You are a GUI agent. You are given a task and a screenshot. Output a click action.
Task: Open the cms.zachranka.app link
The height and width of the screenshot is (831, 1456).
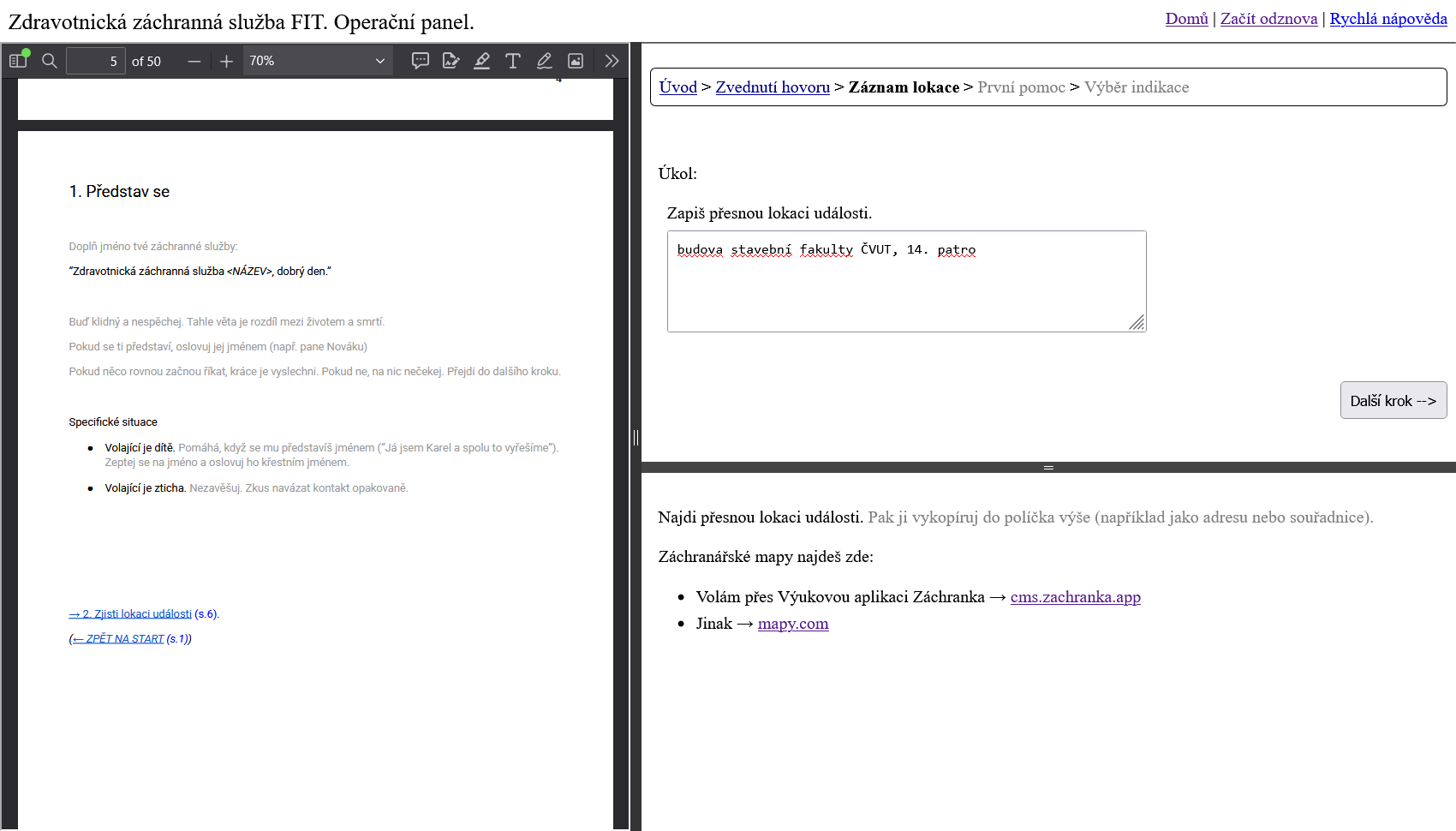[x=1075, y=597]
